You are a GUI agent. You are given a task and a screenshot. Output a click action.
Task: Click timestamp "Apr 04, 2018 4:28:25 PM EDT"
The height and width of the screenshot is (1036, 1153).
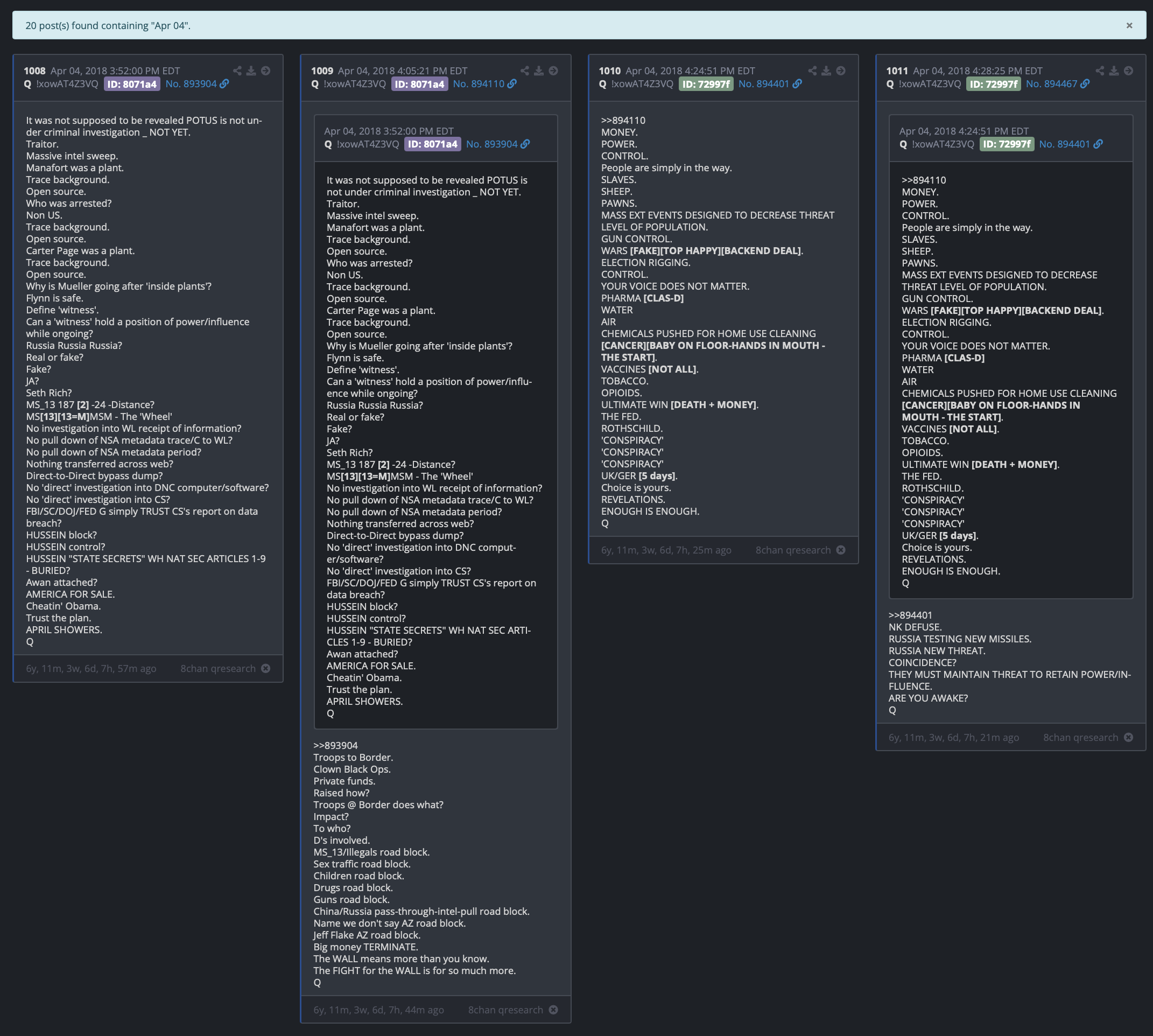pos(978,71)
